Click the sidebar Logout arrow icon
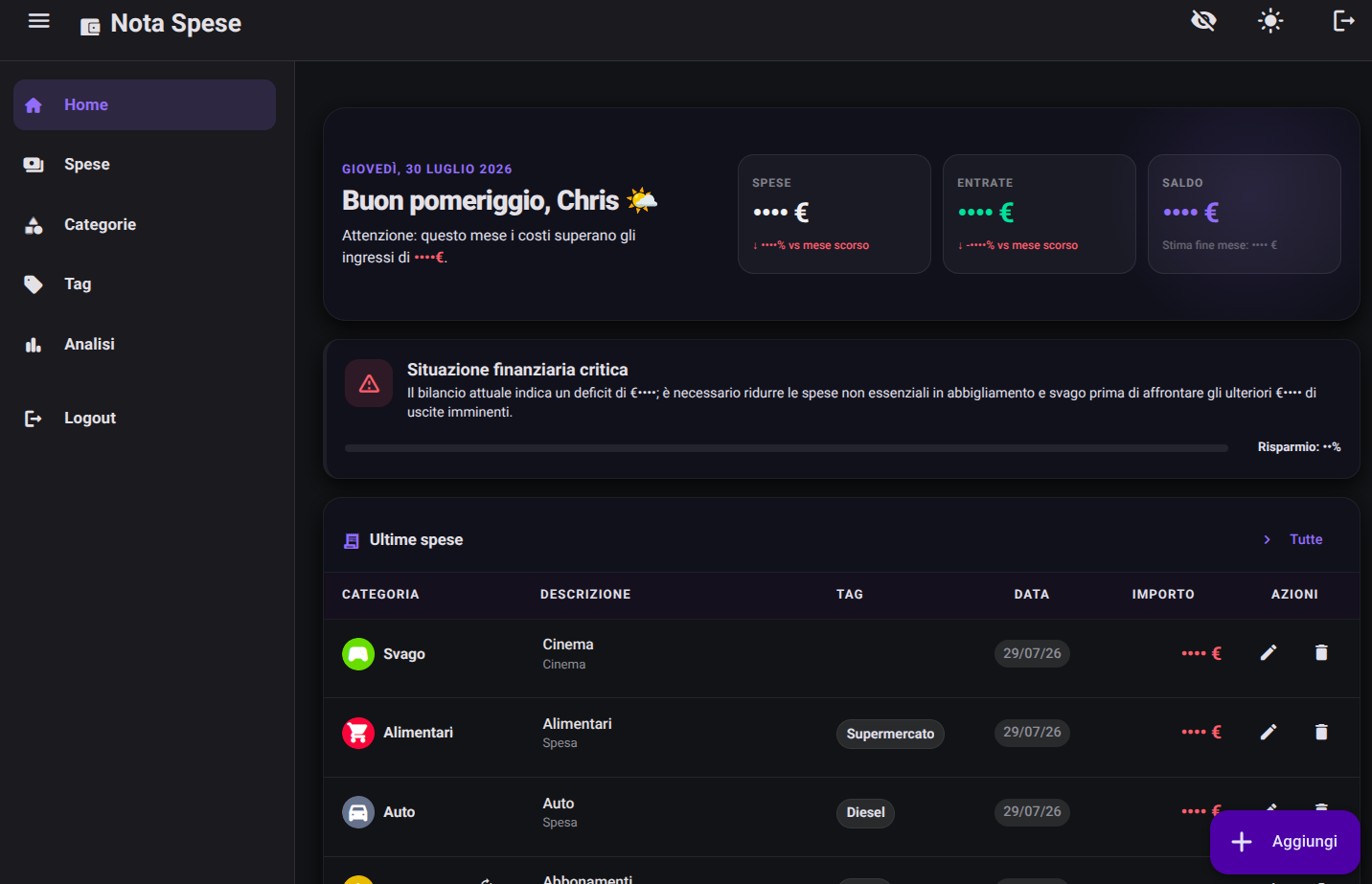 (34, 419)
